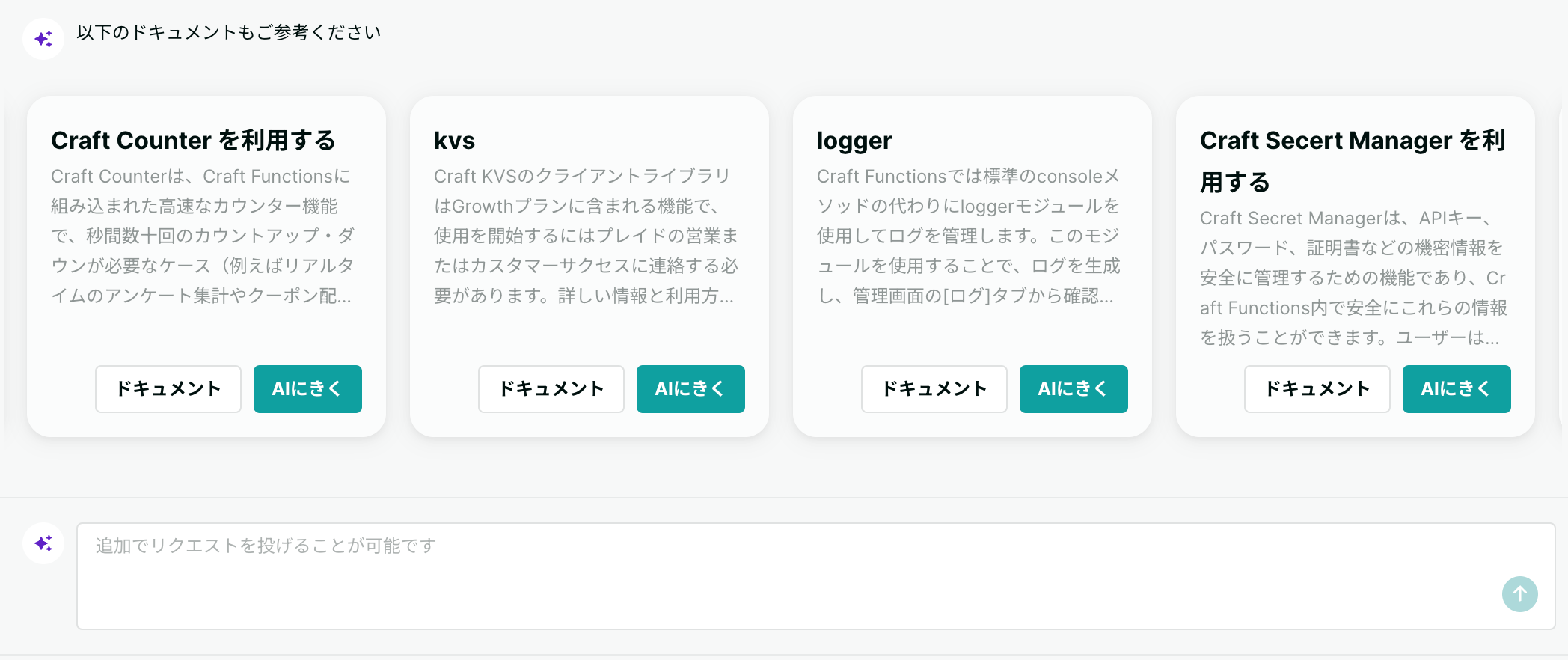Click the kvs card title

click(455, 141)
